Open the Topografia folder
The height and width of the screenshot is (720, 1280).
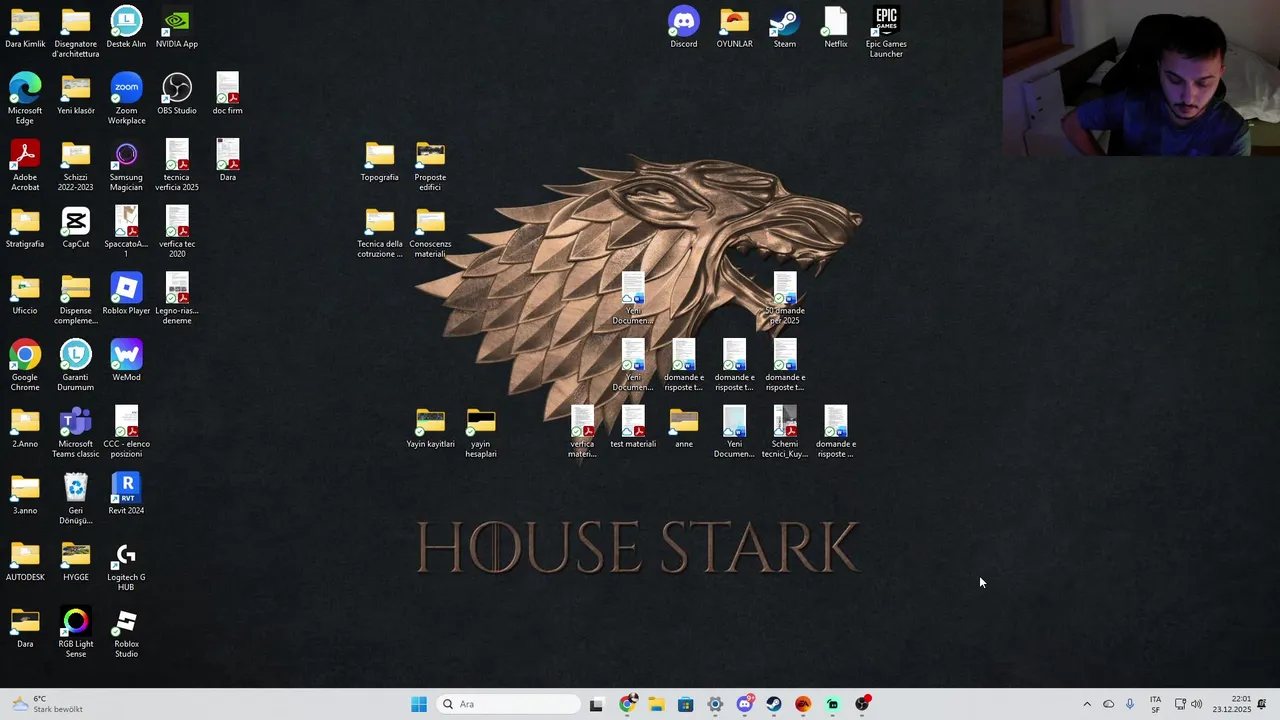tap(380, 161)
